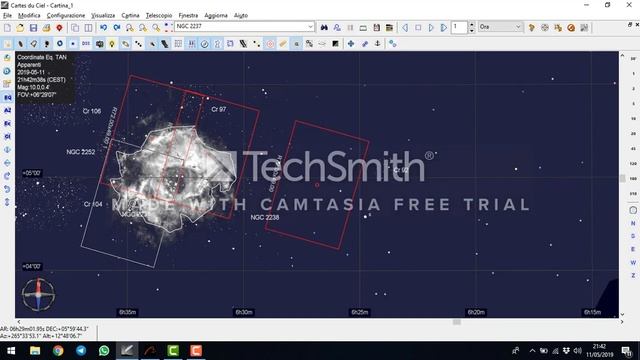Click the telescope connect link icon

point(364,44)
